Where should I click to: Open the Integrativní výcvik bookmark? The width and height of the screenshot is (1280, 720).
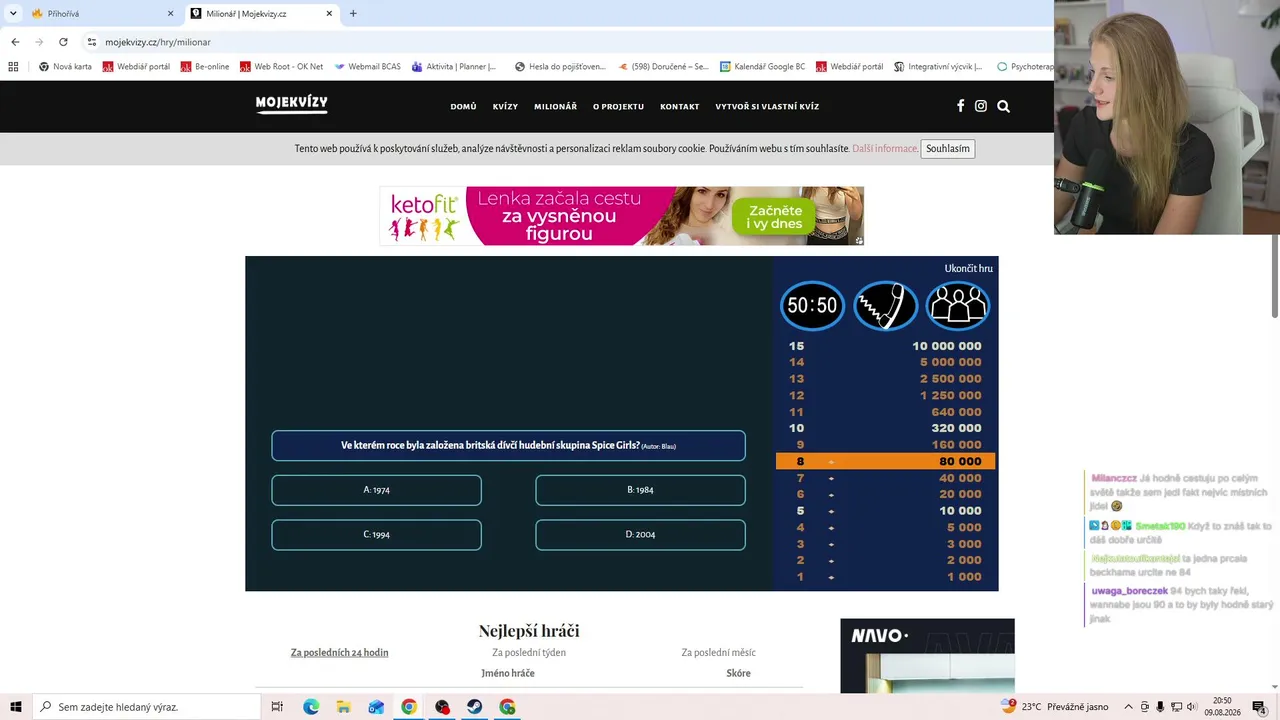point(938,67)
